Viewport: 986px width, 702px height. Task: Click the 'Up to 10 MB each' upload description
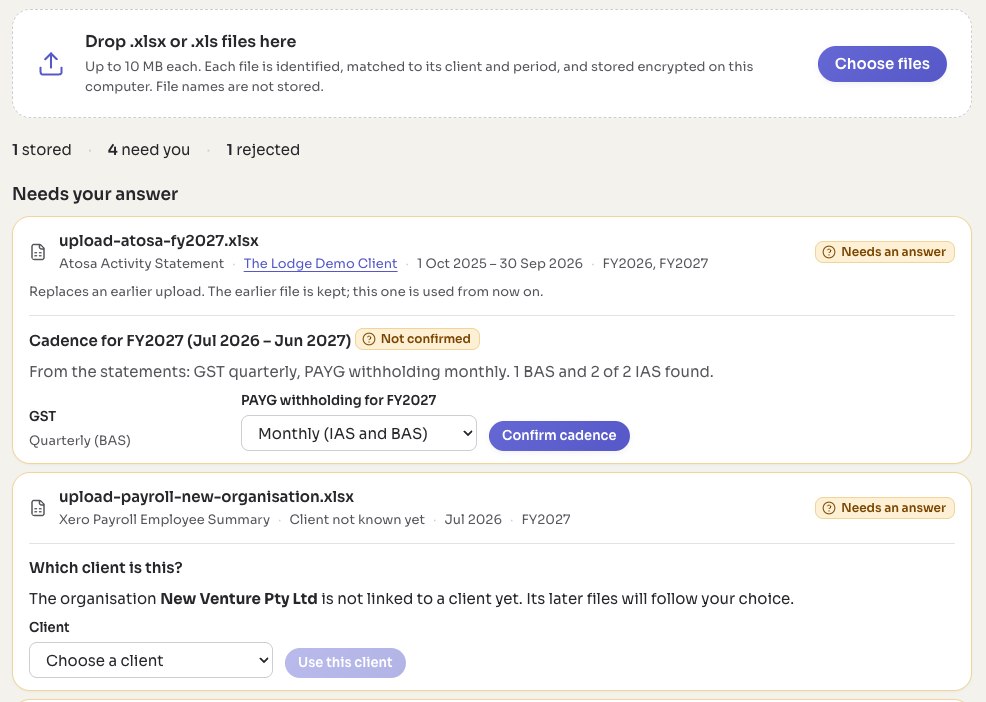(x=419, y=76)
